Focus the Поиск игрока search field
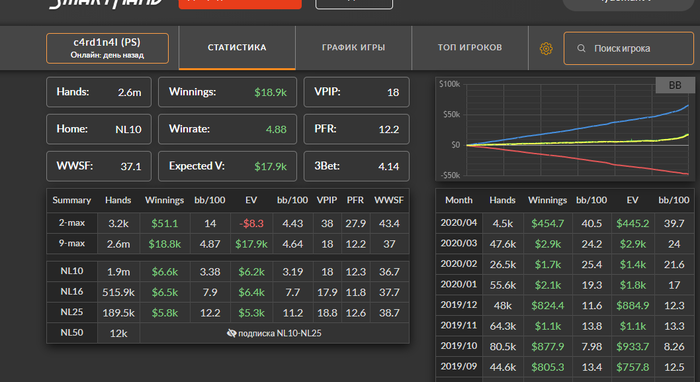The image size is (700, 382). pyautogui.click(x=629, y=48)
